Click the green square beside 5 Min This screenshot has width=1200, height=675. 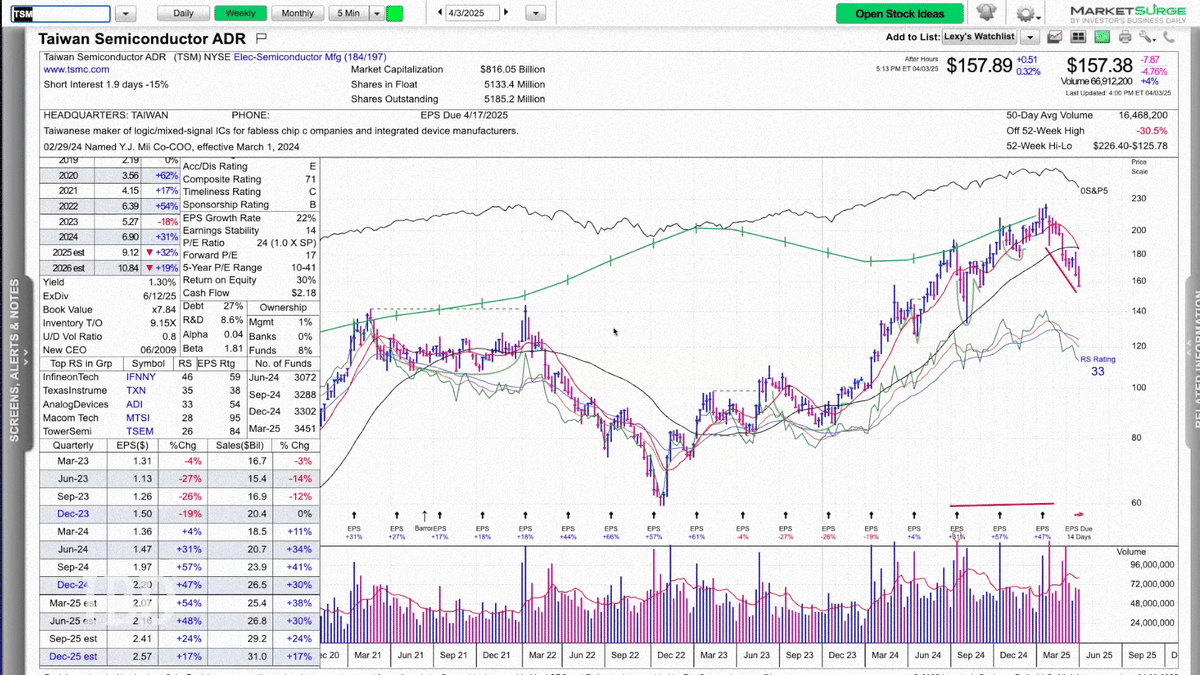(x=395, y=13)
